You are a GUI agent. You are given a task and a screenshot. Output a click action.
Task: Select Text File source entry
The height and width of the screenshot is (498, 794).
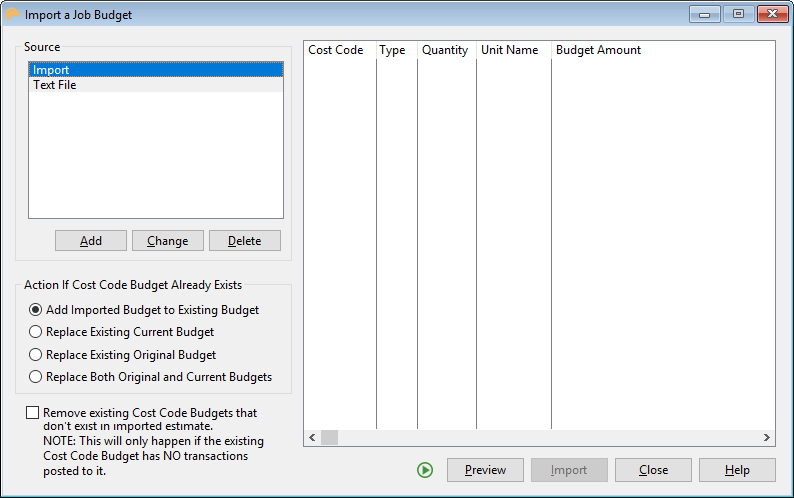[155, 85]
